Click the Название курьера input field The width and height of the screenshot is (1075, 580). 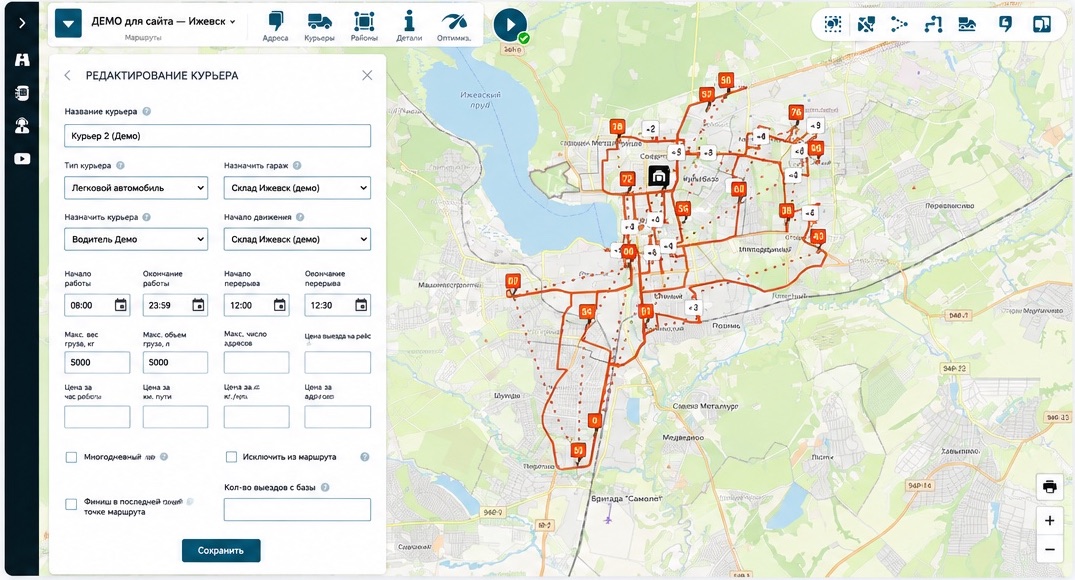tap(217, 136)
